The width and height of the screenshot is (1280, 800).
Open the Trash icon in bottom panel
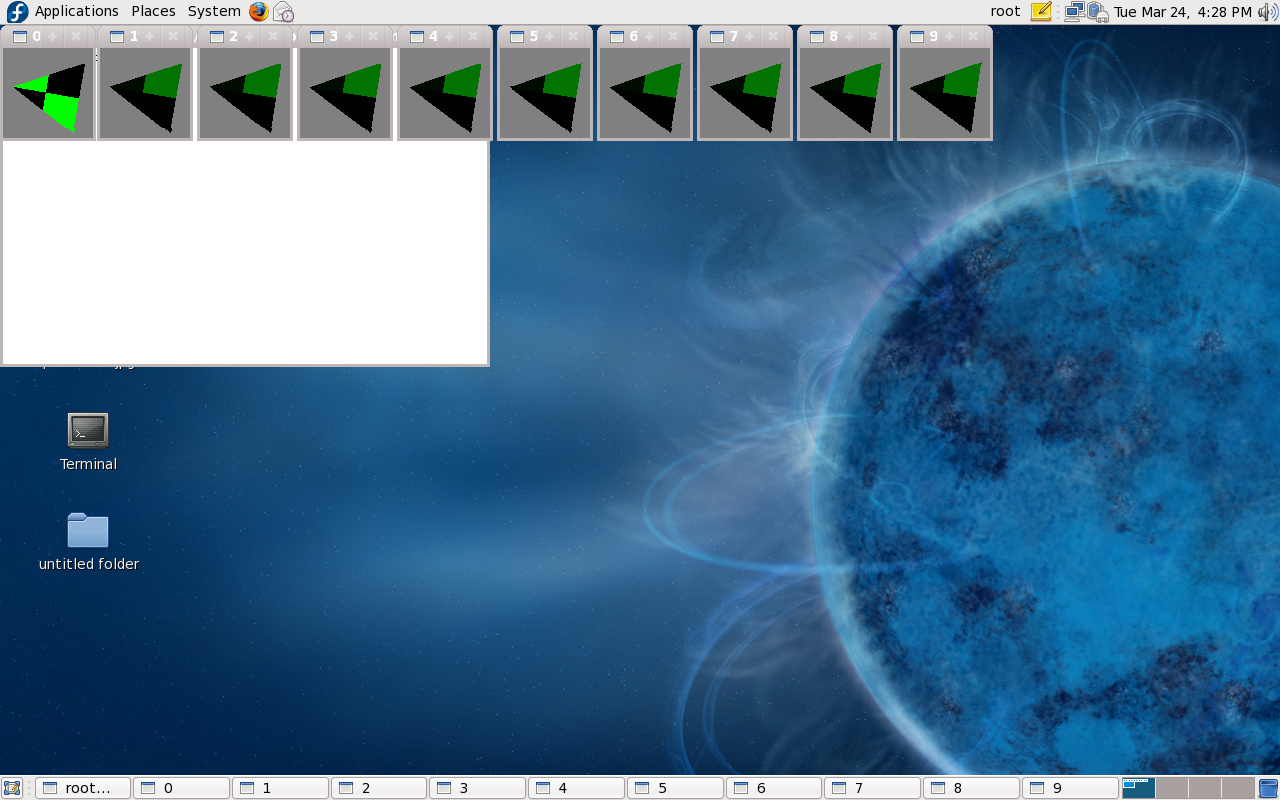click(1268, 788)
